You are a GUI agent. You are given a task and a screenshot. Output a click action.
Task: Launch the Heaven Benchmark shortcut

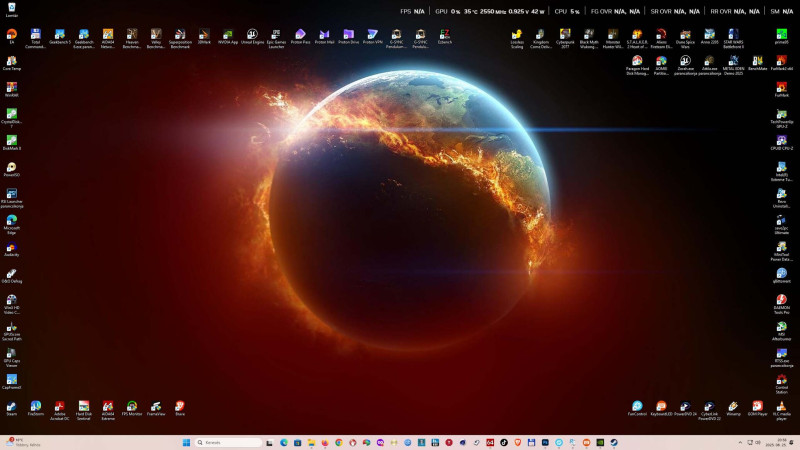pyautogui.click(x=132, y=34)
